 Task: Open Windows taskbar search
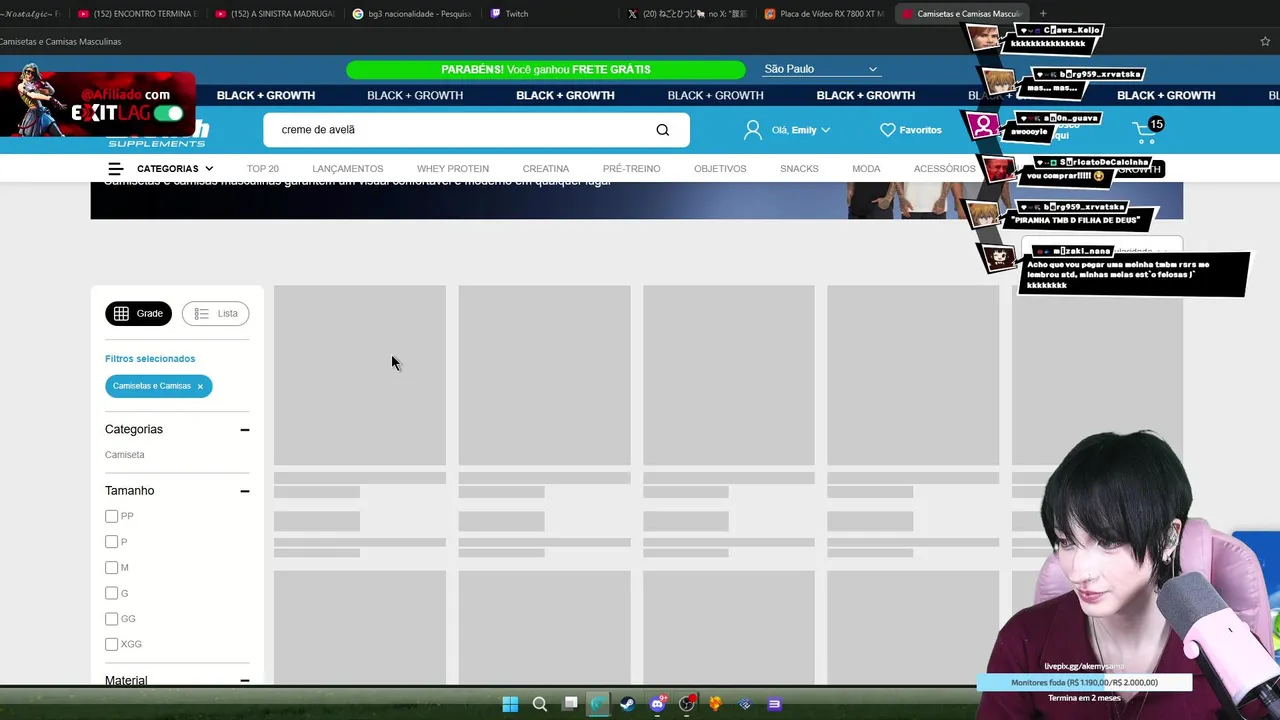540,704
